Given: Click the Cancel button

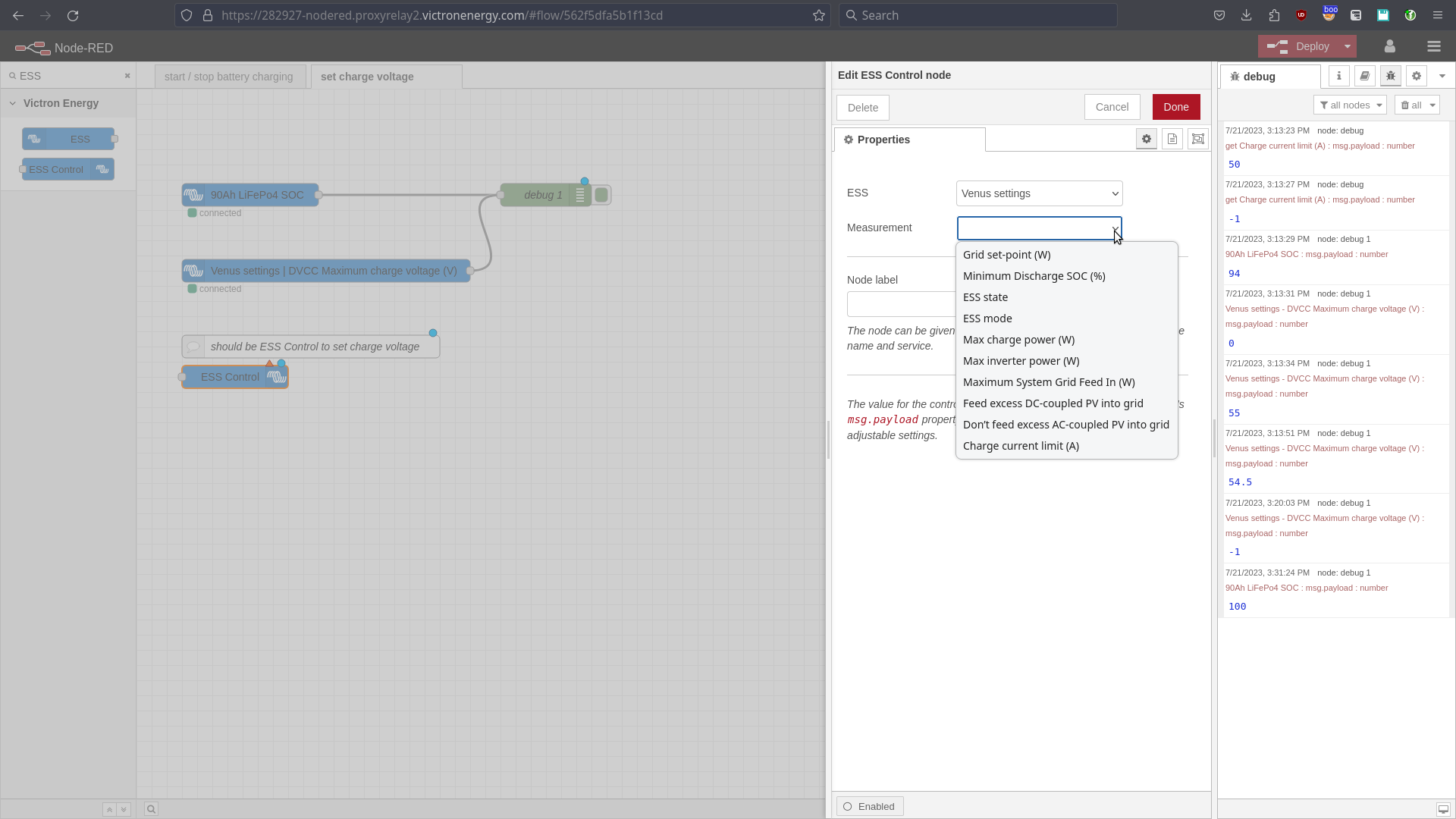Looking at the screenshot, I should point(1111,107).
